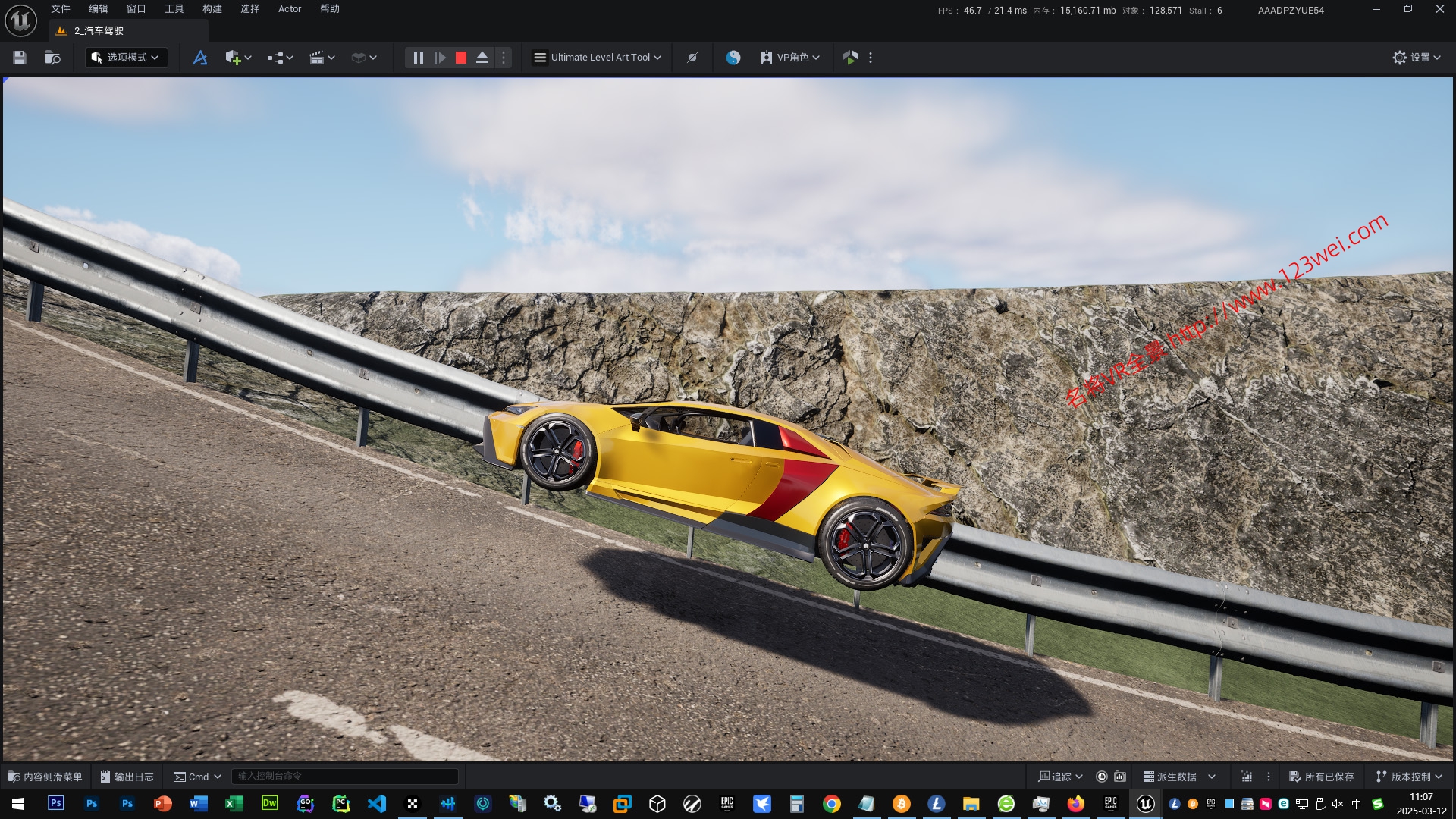
Task: Eject from the player controller
Action: click(482, 58)
